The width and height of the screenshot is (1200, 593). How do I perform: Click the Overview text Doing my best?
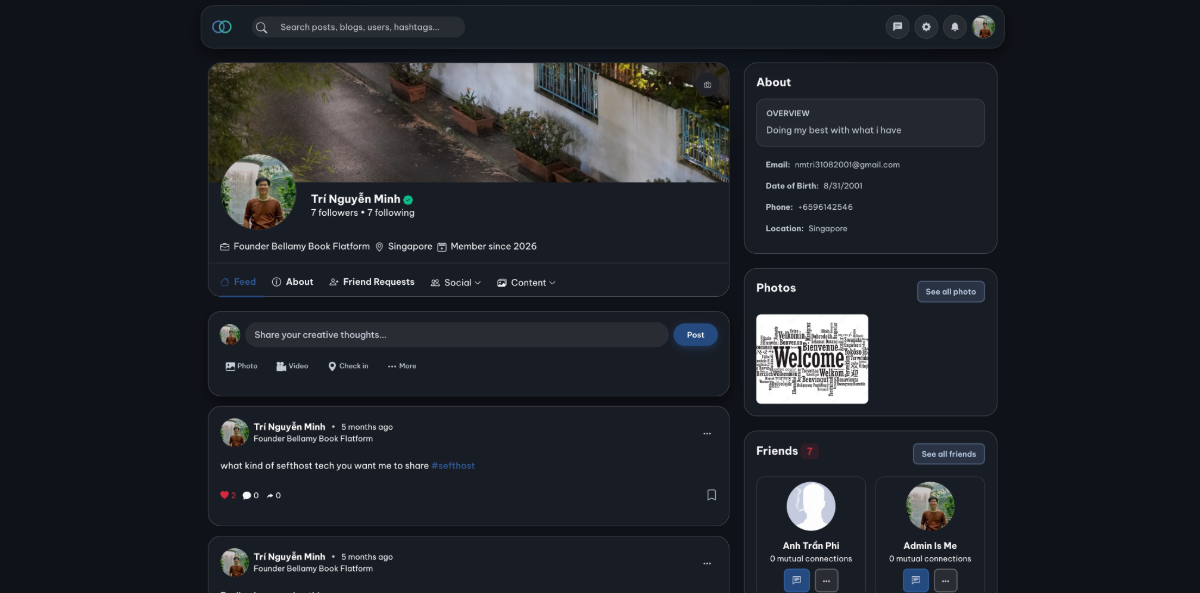tap(834, 130)
